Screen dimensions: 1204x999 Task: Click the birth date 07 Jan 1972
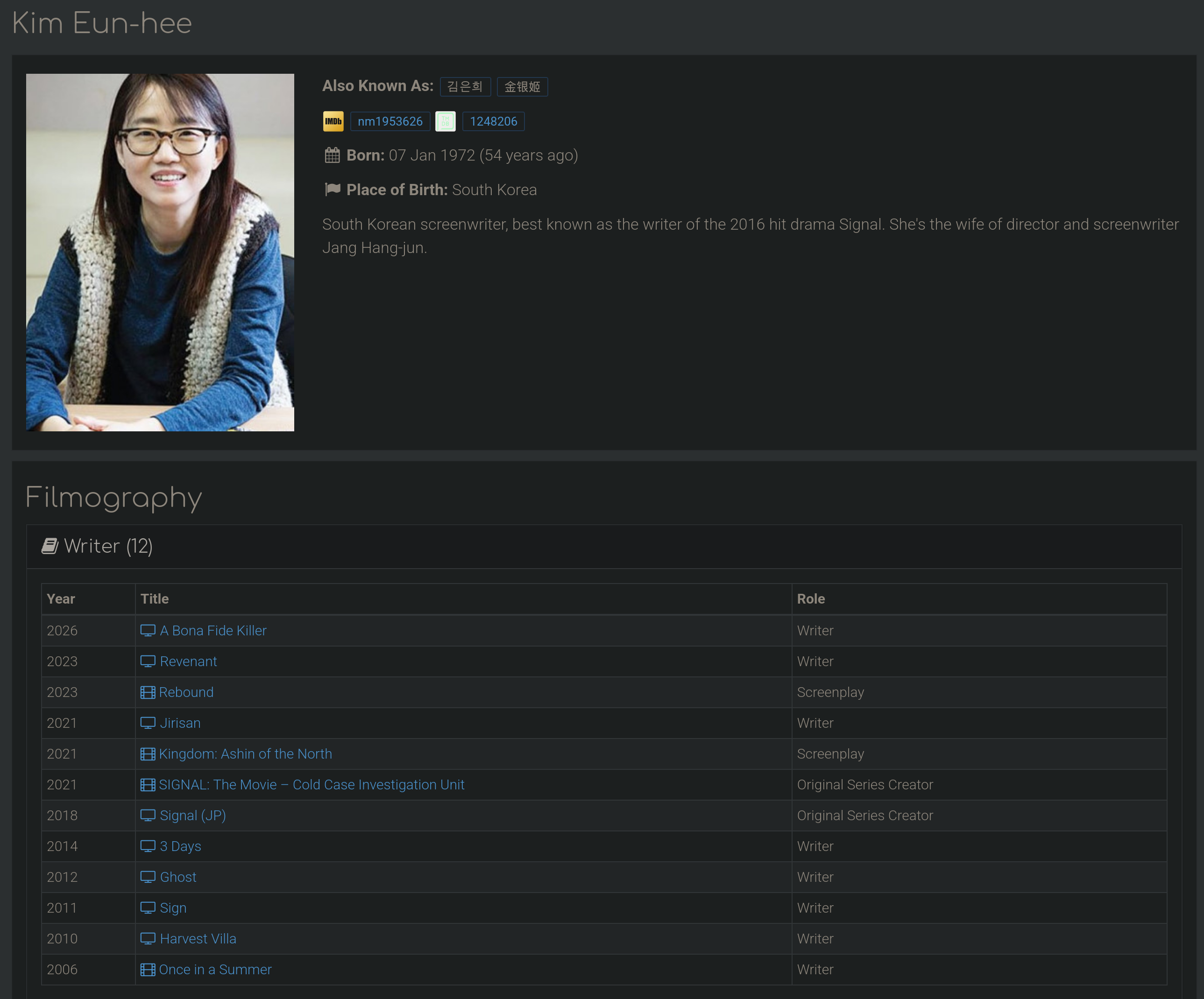click(432, 155)
